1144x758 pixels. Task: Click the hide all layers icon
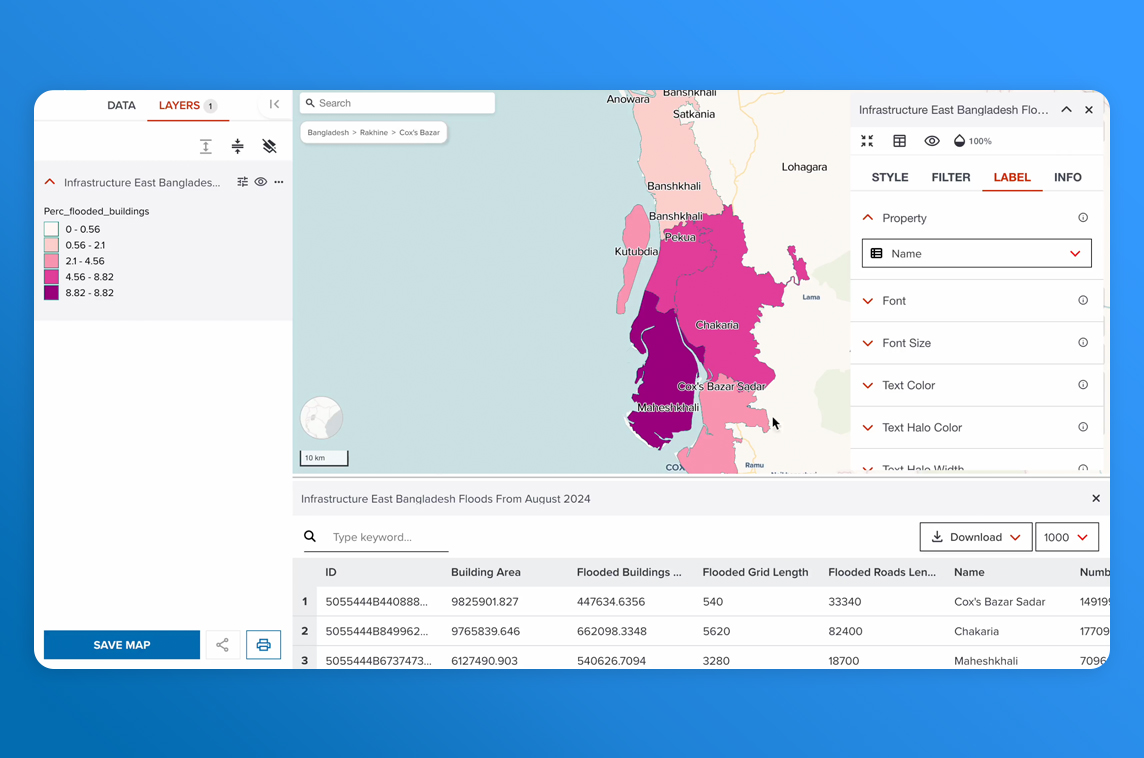(269, 146)
